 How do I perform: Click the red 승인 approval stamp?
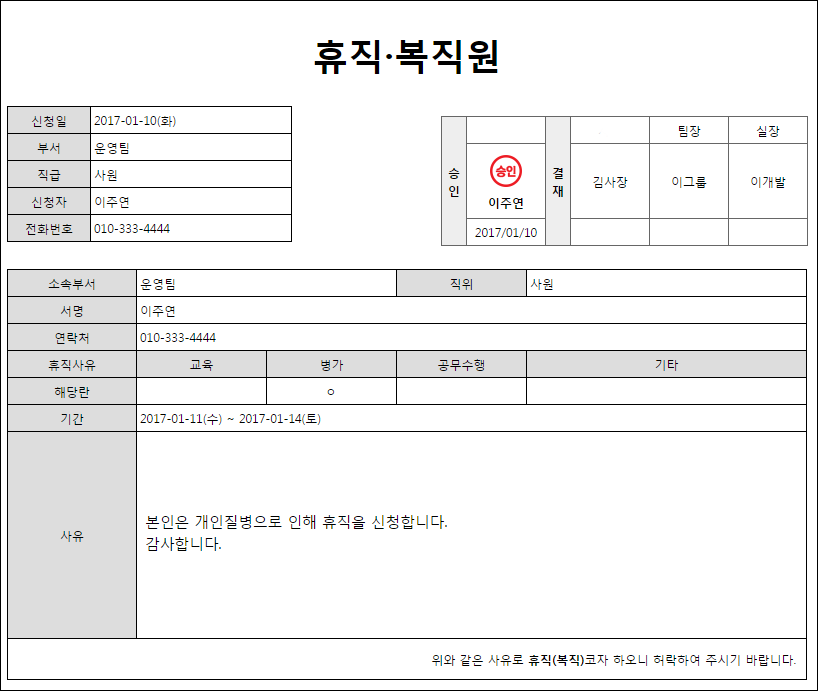pos(505,171)
